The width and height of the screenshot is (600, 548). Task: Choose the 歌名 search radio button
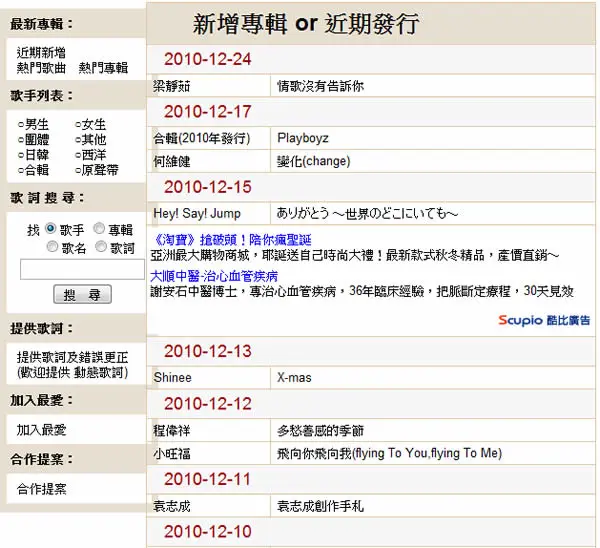(52, 246)
